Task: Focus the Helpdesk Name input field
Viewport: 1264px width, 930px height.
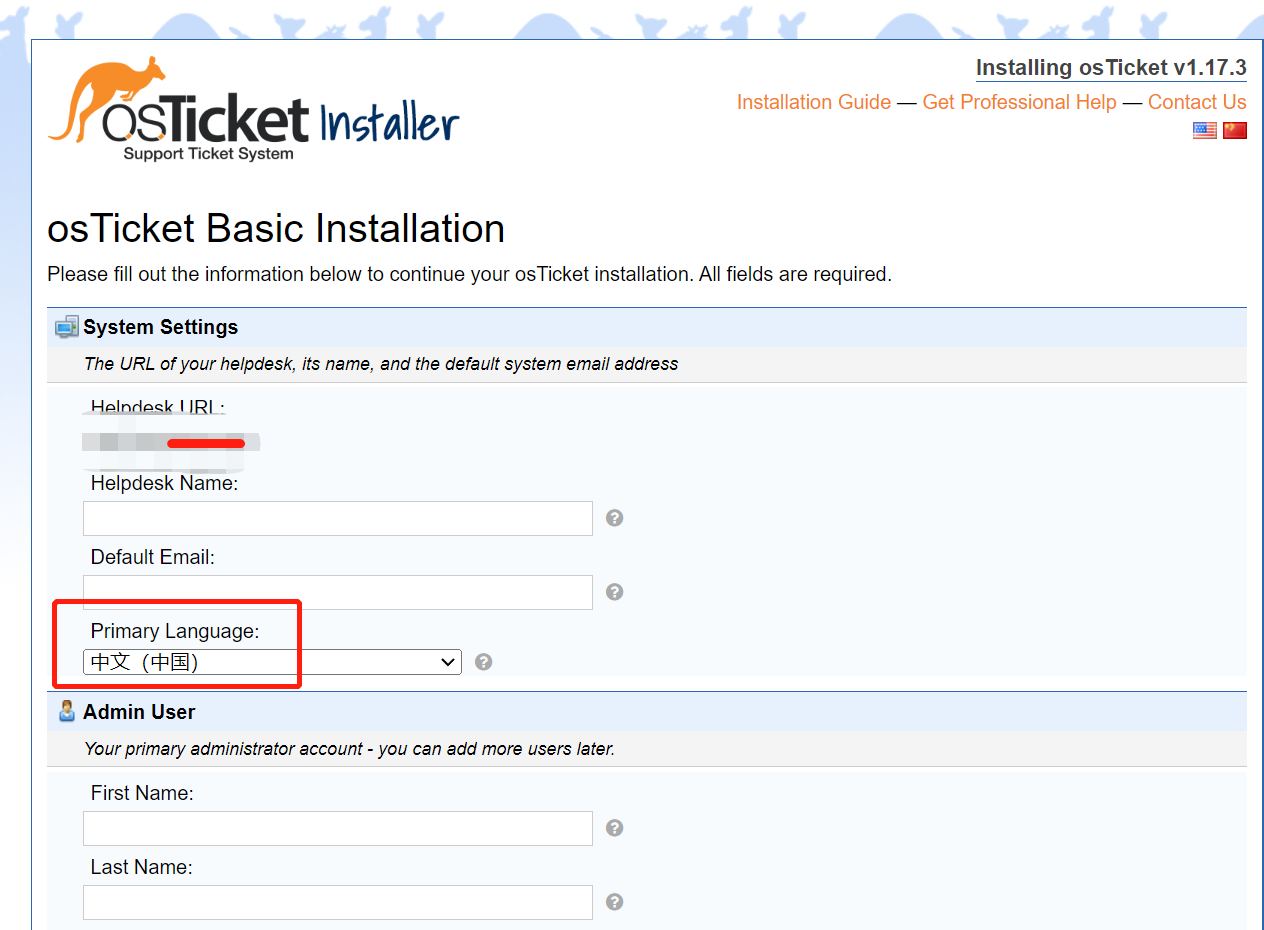Action: tap(338, 518)
